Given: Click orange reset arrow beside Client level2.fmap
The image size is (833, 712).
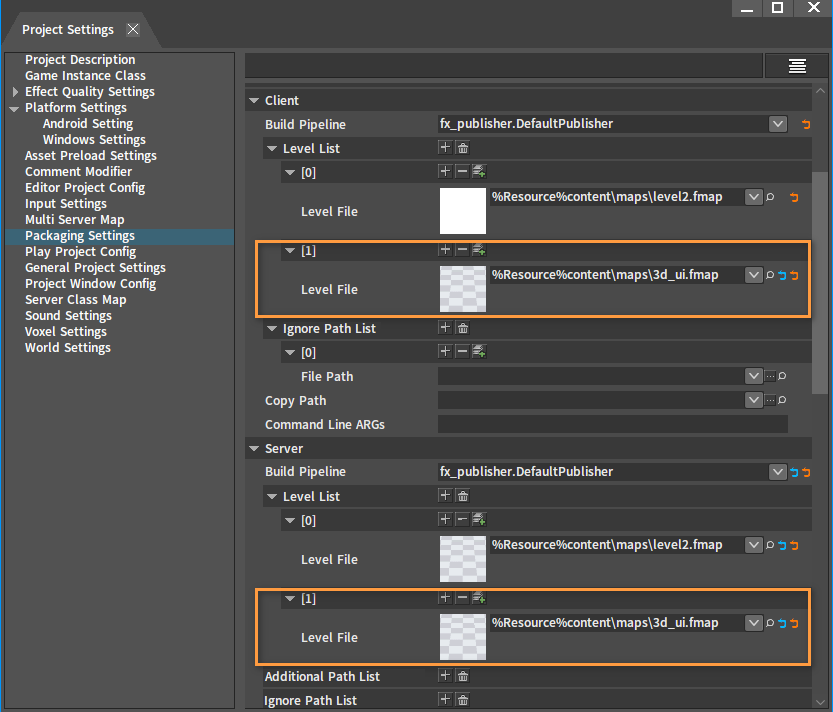Looking at the screenshot, I should pos(794,197).
